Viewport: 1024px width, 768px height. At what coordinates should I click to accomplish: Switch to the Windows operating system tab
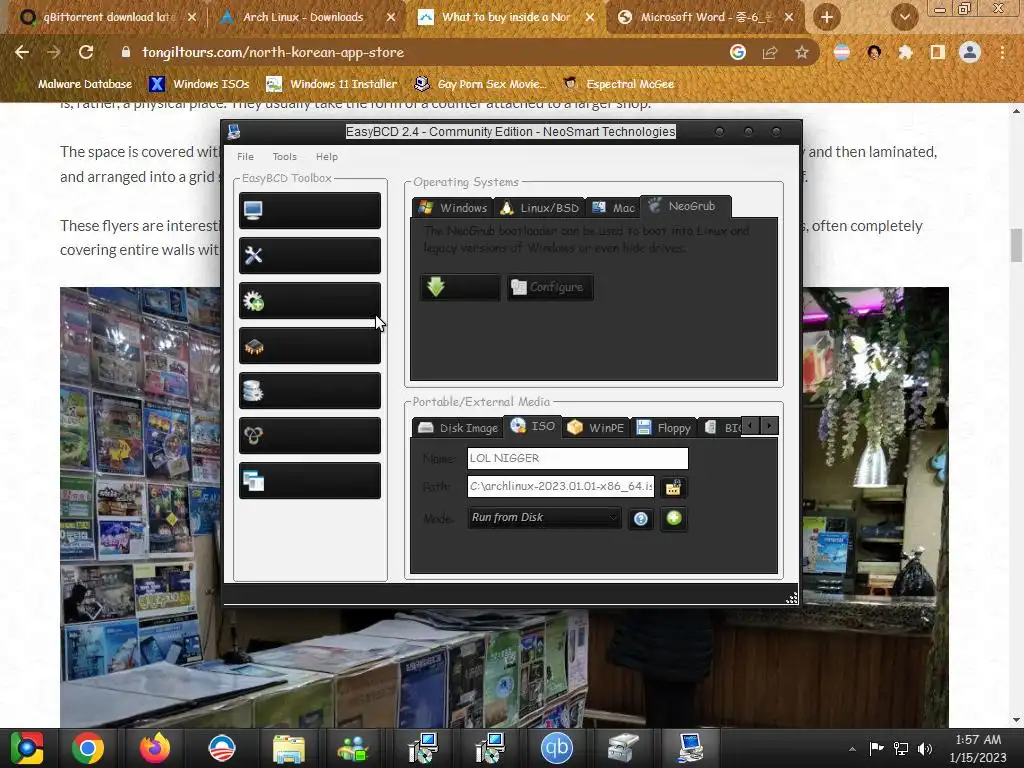click(x=453, y=208)
